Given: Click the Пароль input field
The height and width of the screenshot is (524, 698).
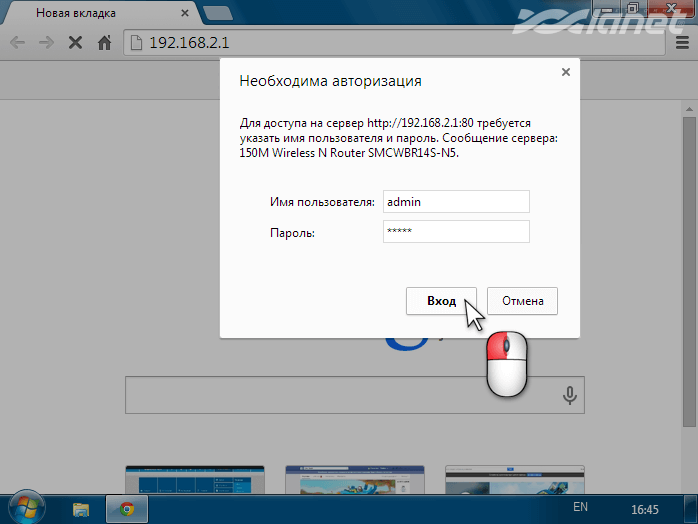Looking at the screenshot, I should pyautogui.click(x=456, y=232).
